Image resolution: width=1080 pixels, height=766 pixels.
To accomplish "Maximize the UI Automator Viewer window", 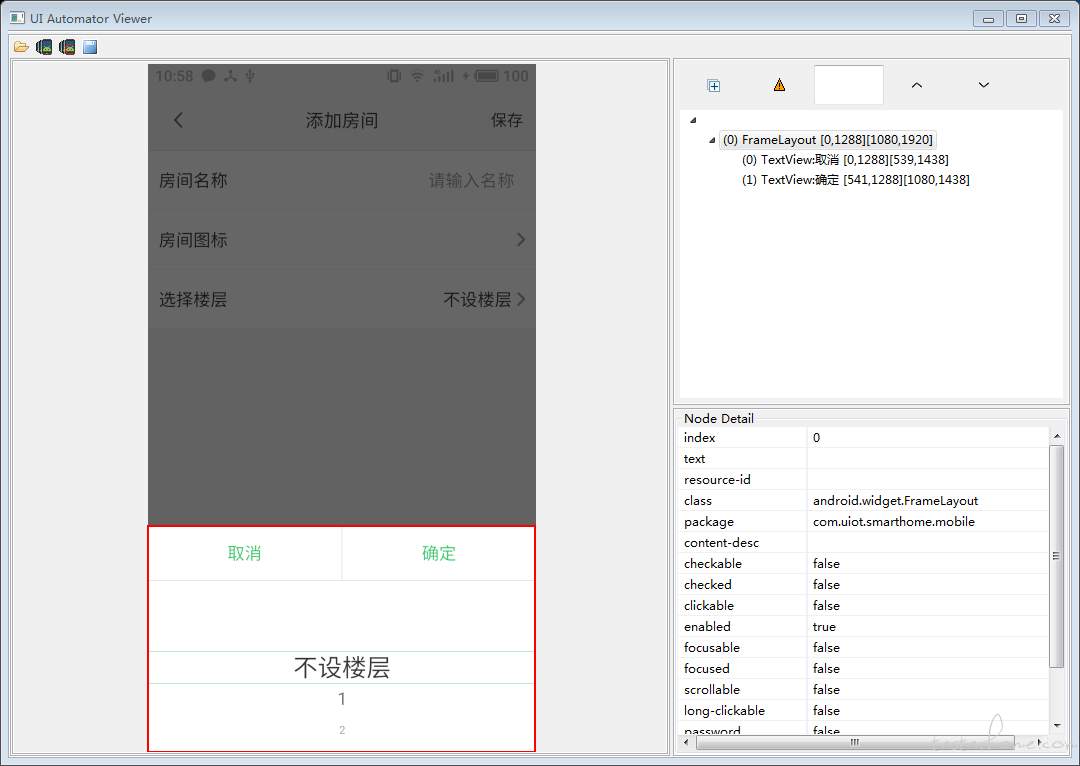I will coord(1021,19).
